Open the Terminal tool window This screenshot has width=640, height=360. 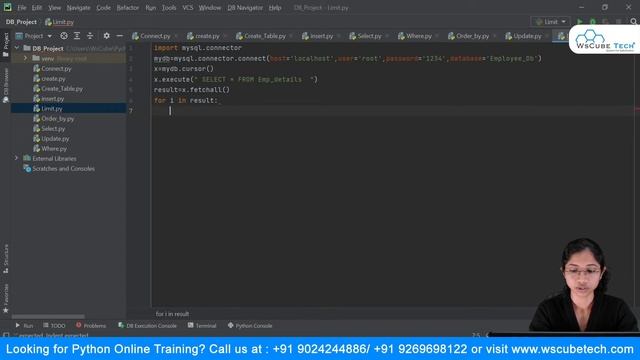(x=202, y=326)
